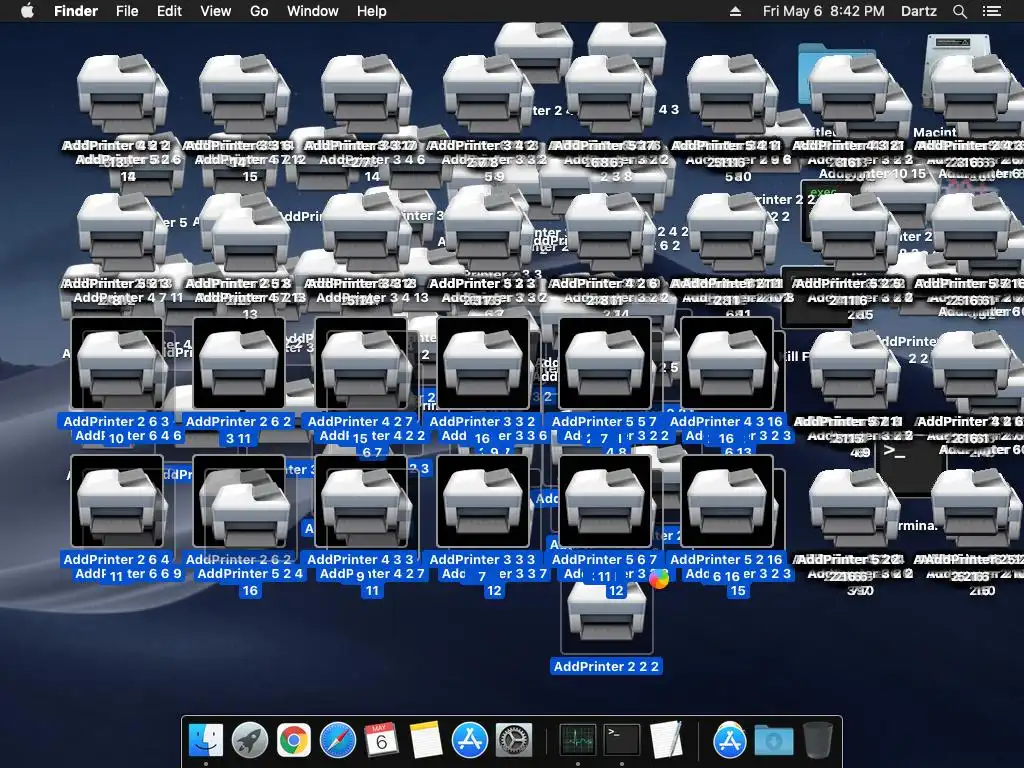Open the Apple menu

tap(27, 11)
